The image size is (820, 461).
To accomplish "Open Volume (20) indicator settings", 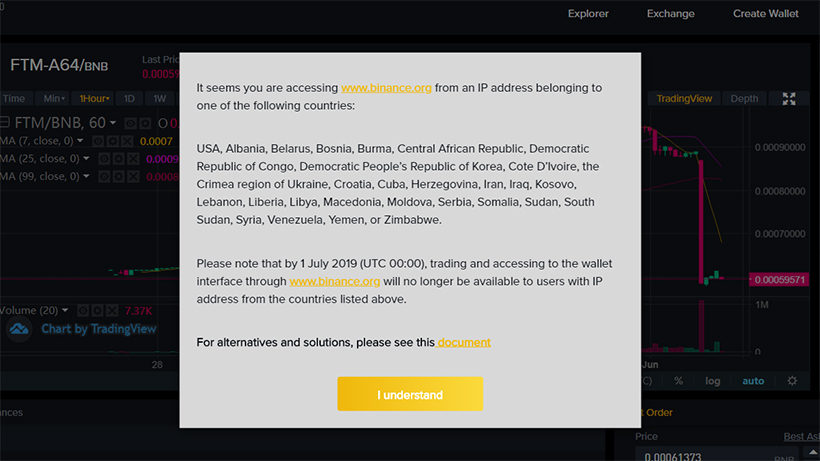I will 97,311.
